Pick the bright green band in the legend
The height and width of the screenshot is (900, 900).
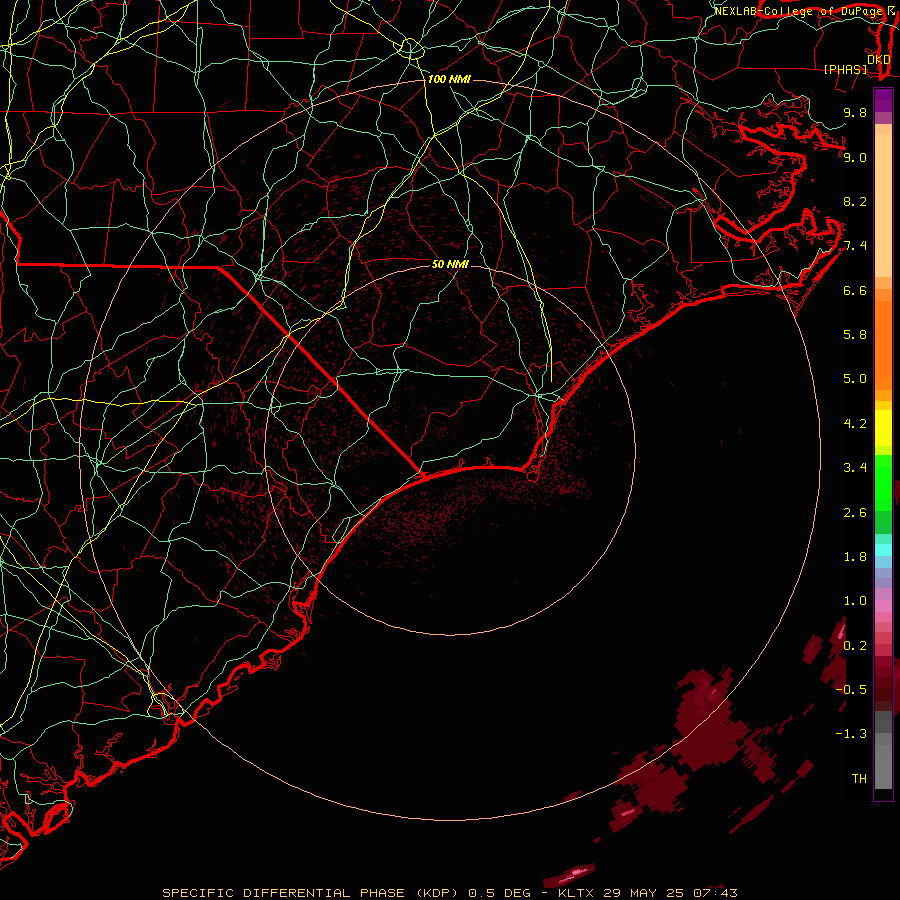(883, 482)
